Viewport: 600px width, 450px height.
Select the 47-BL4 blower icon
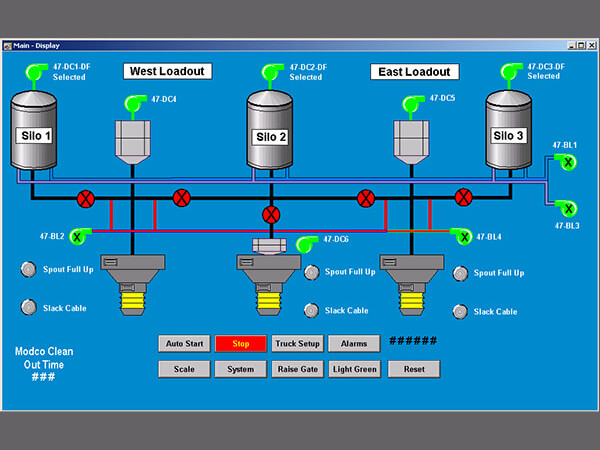[x=462, y=236]
